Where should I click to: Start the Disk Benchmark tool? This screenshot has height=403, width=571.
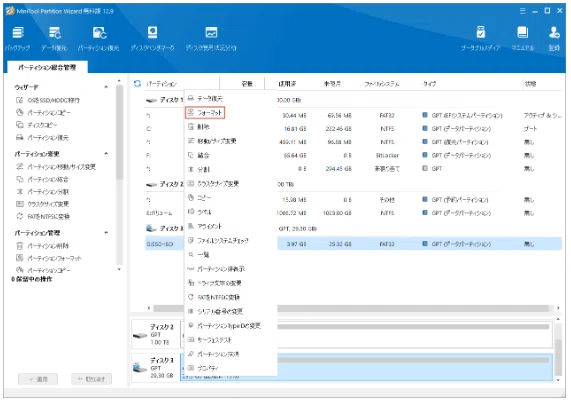152,38
